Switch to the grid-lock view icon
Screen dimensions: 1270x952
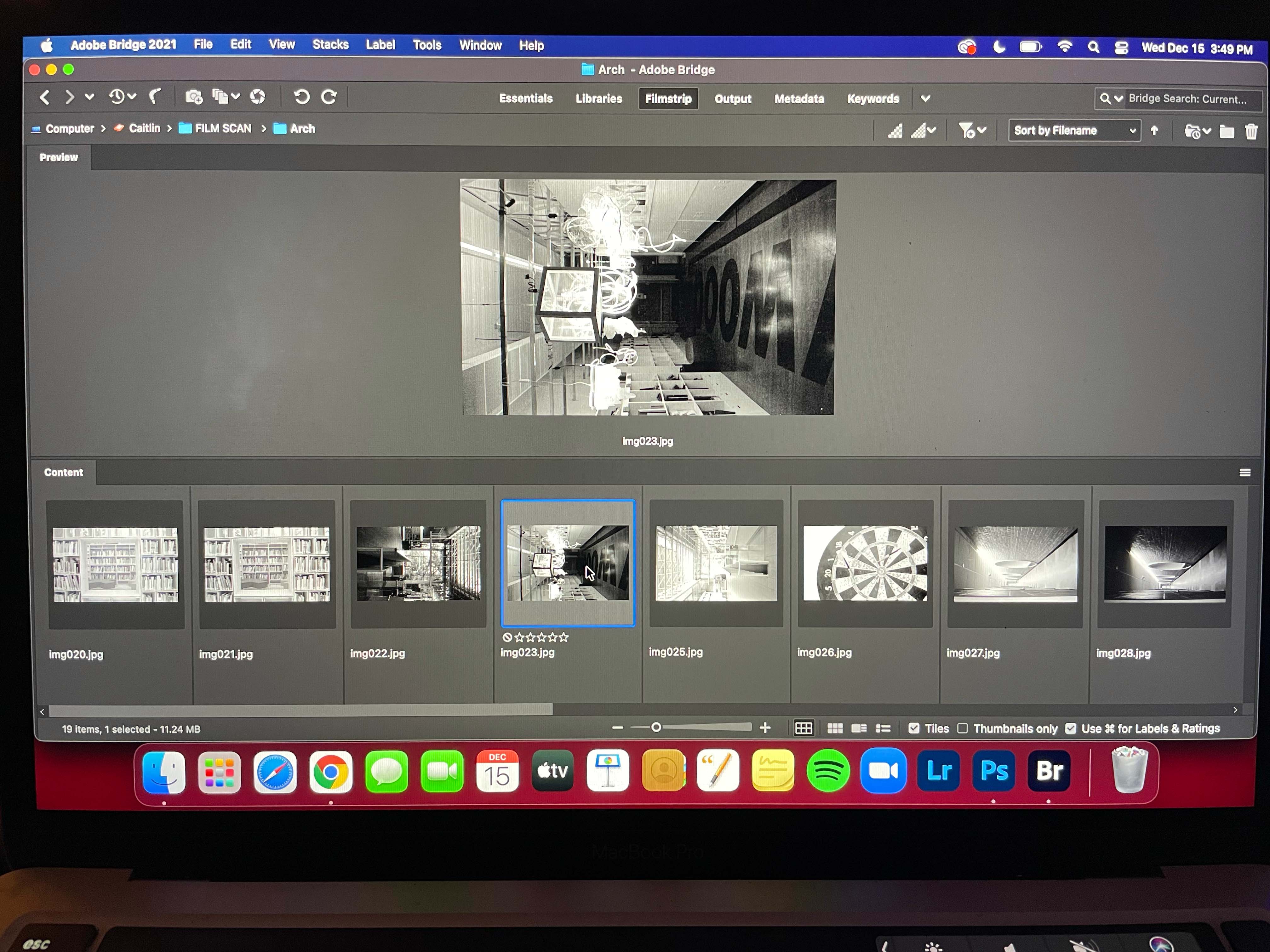point(803,728)
